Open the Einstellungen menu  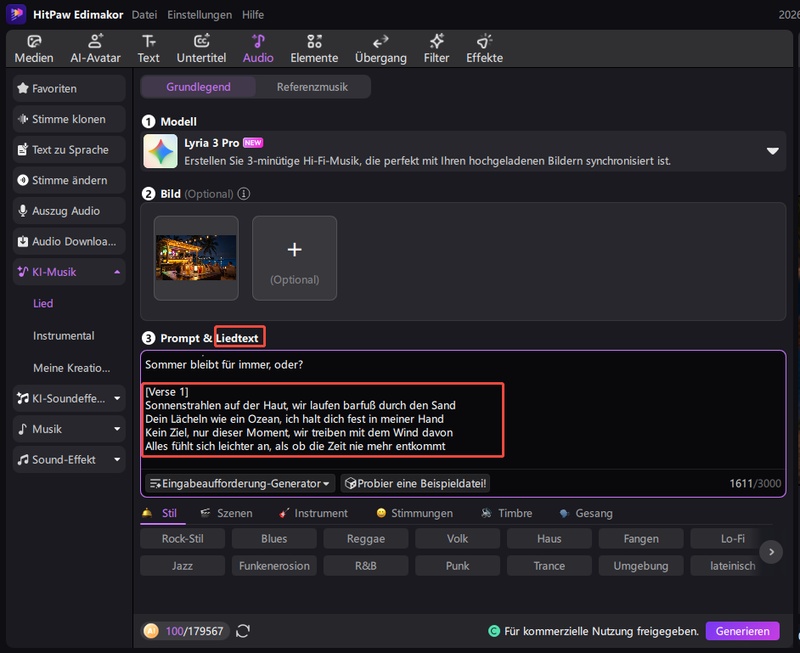[x=199, y=15]
